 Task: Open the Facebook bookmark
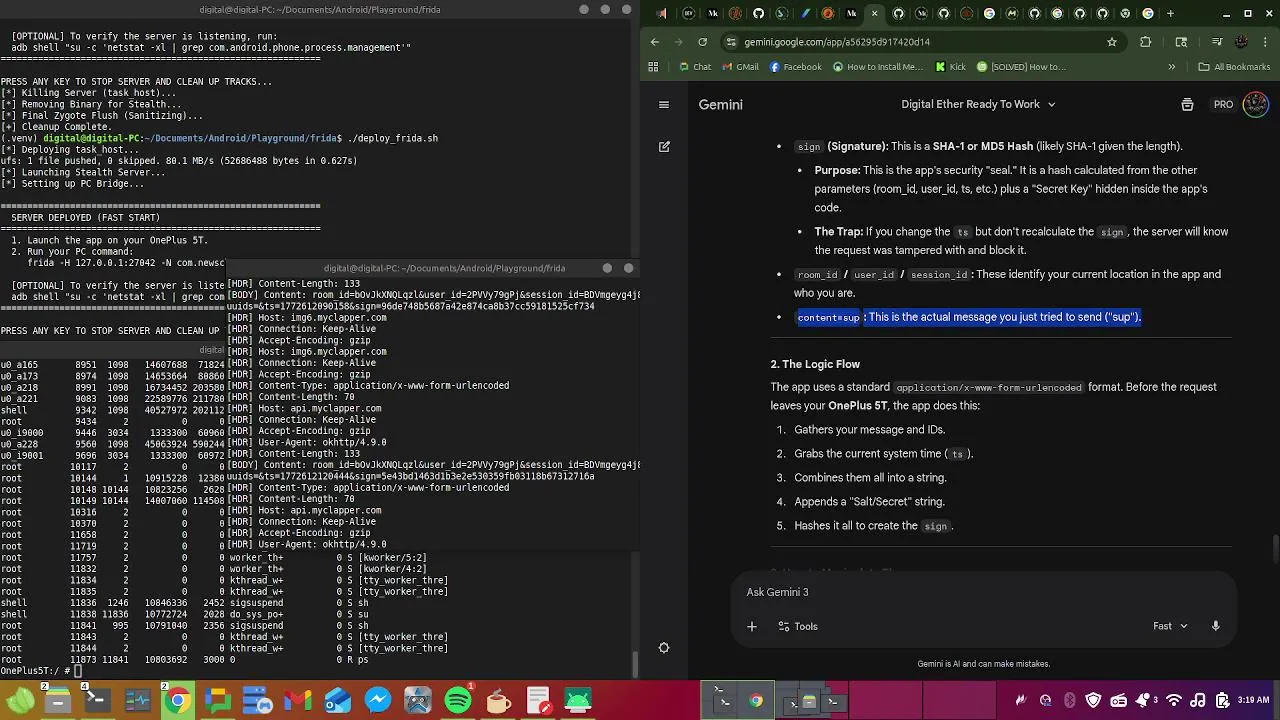[x=796, y=67]
